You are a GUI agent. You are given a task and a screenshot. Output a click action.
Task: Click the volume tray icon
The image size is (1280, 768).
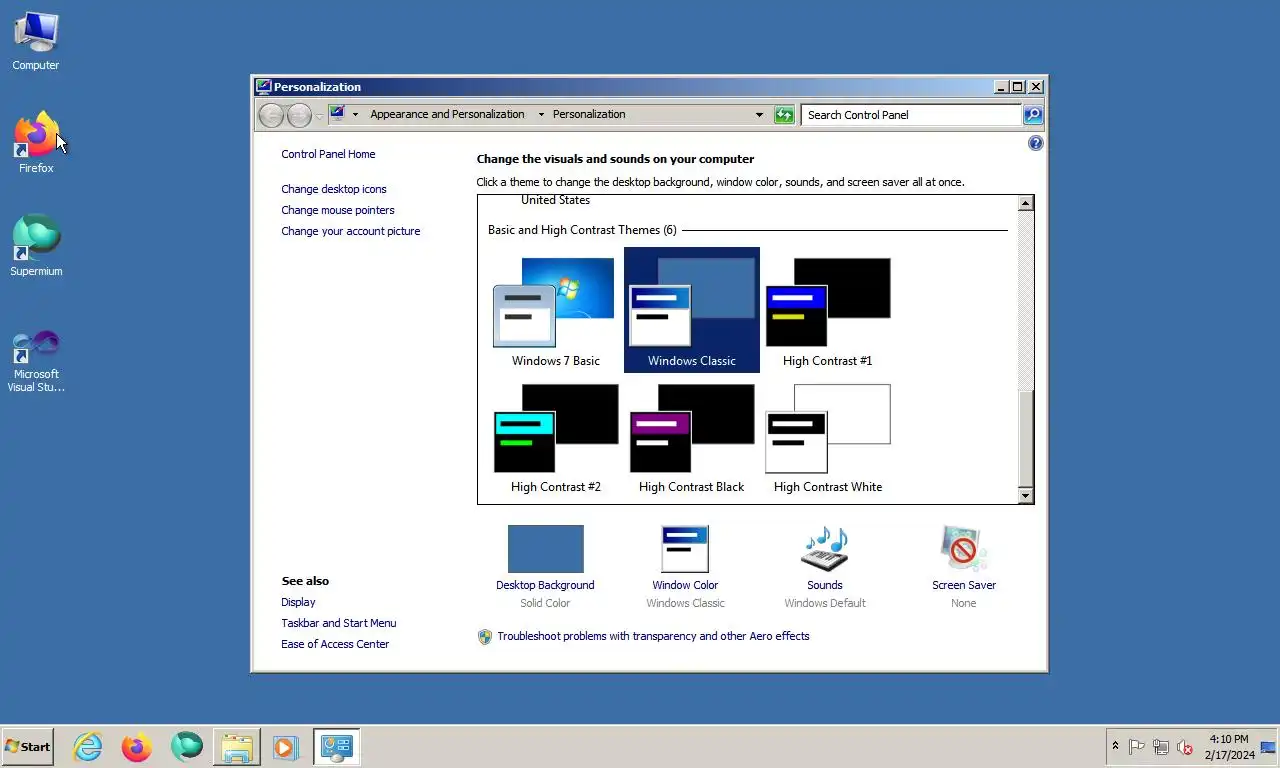pyautogui.click(x=1185, y=747)
